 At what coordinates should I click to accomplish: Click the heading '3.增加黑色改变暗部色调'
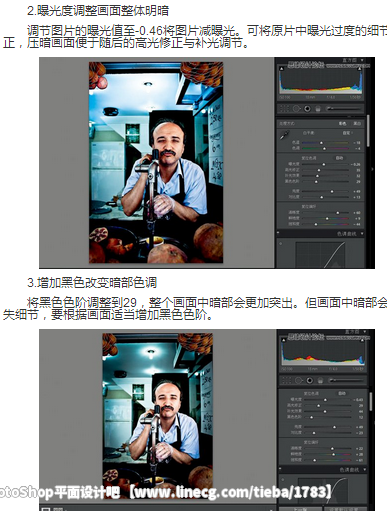click(92, 283)
